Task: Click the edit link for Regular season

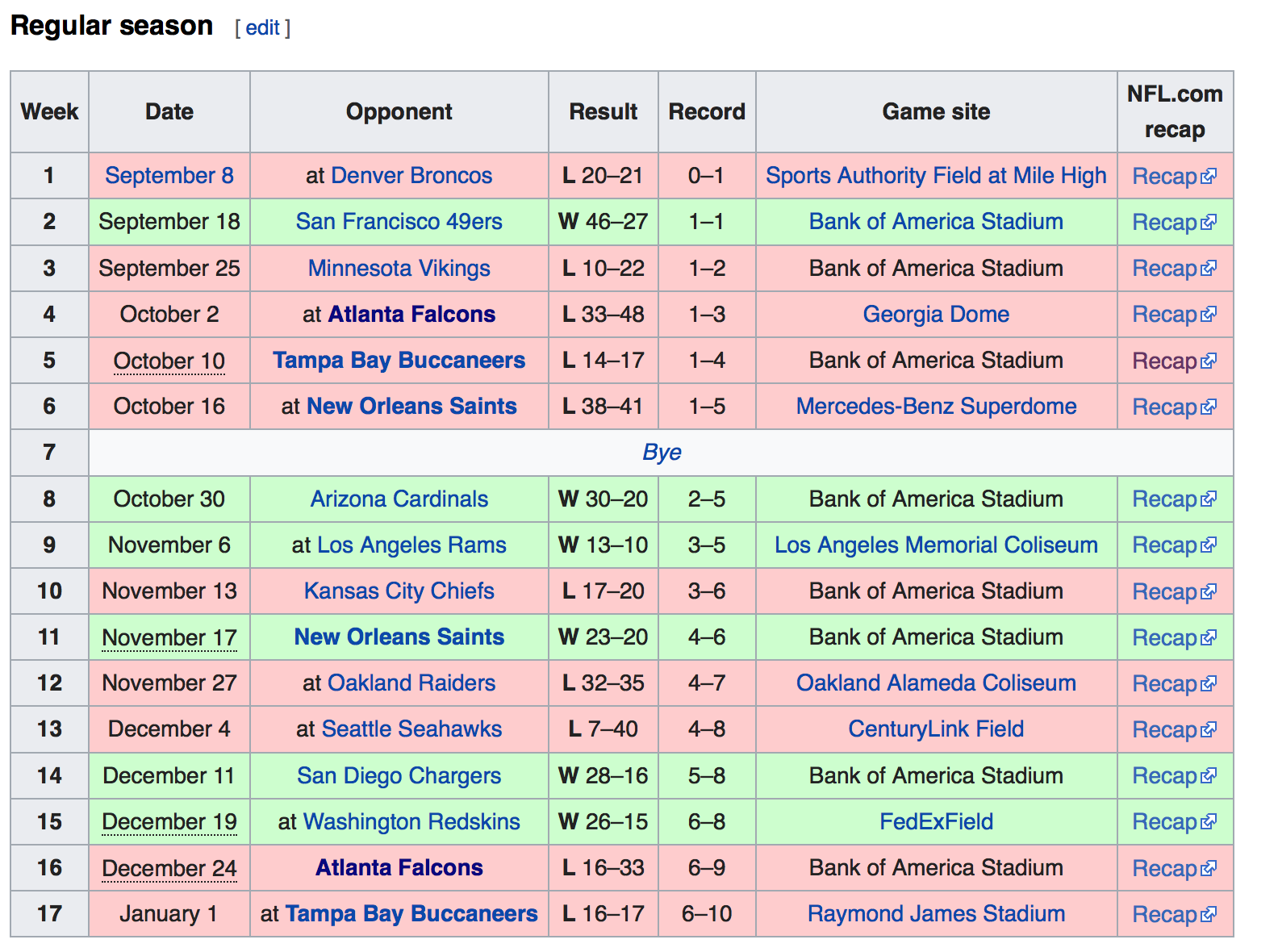Action: pos(262,28)
